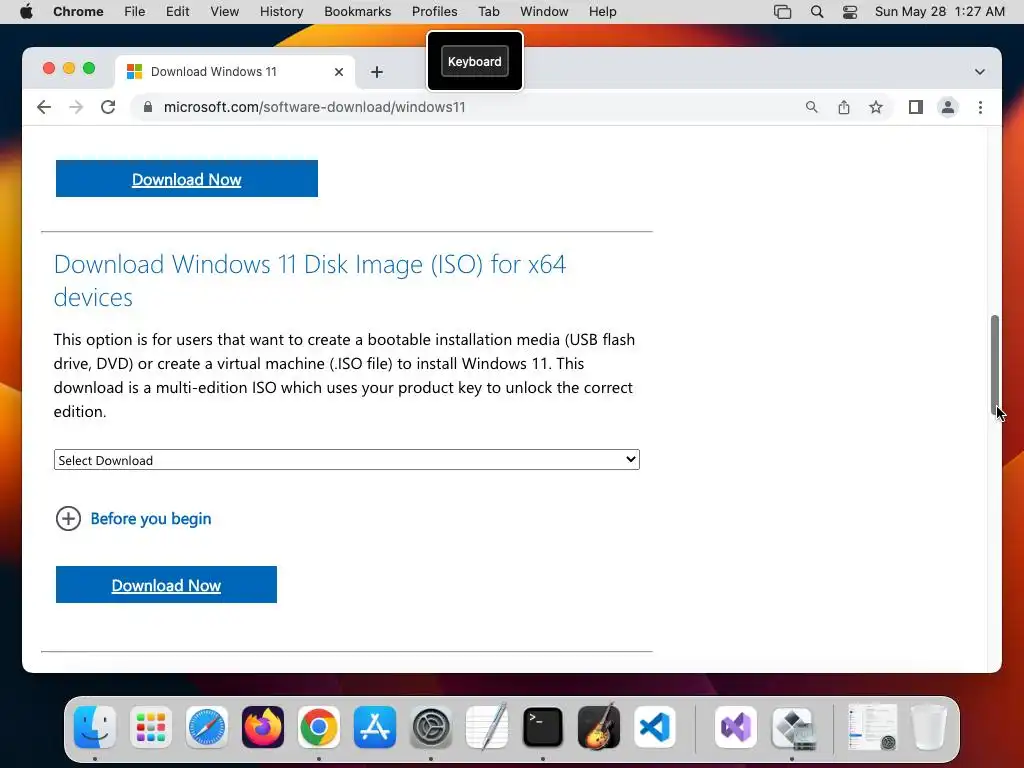Click the Keyboard overlay label

[475, 61]
